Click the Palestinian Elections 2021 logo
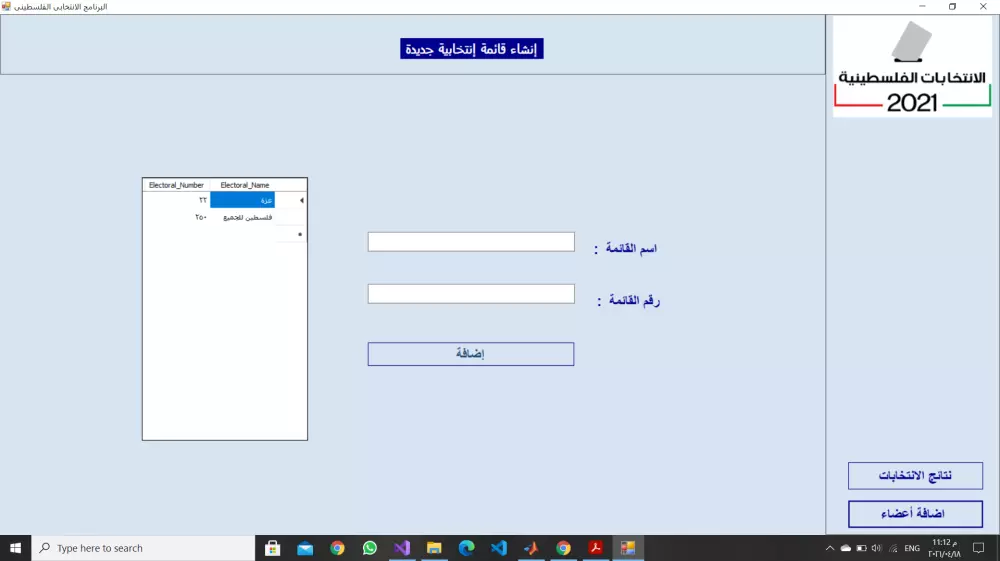Viewport: 1000px width, 561px height. click(912, 66)
